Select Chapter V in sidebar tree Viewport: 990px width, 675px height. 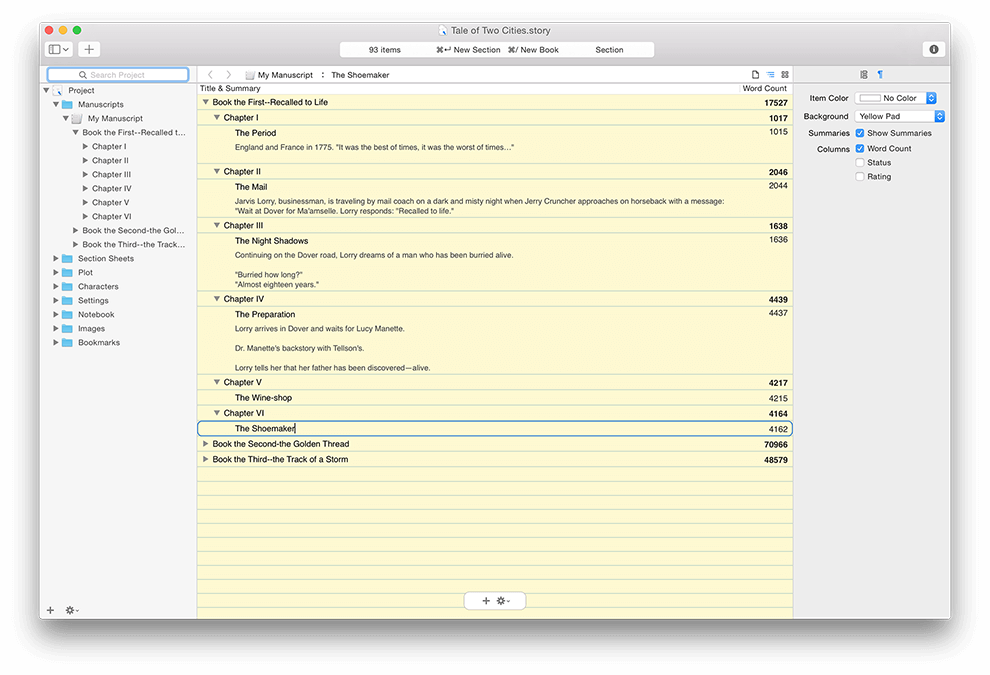coord(110,202)
